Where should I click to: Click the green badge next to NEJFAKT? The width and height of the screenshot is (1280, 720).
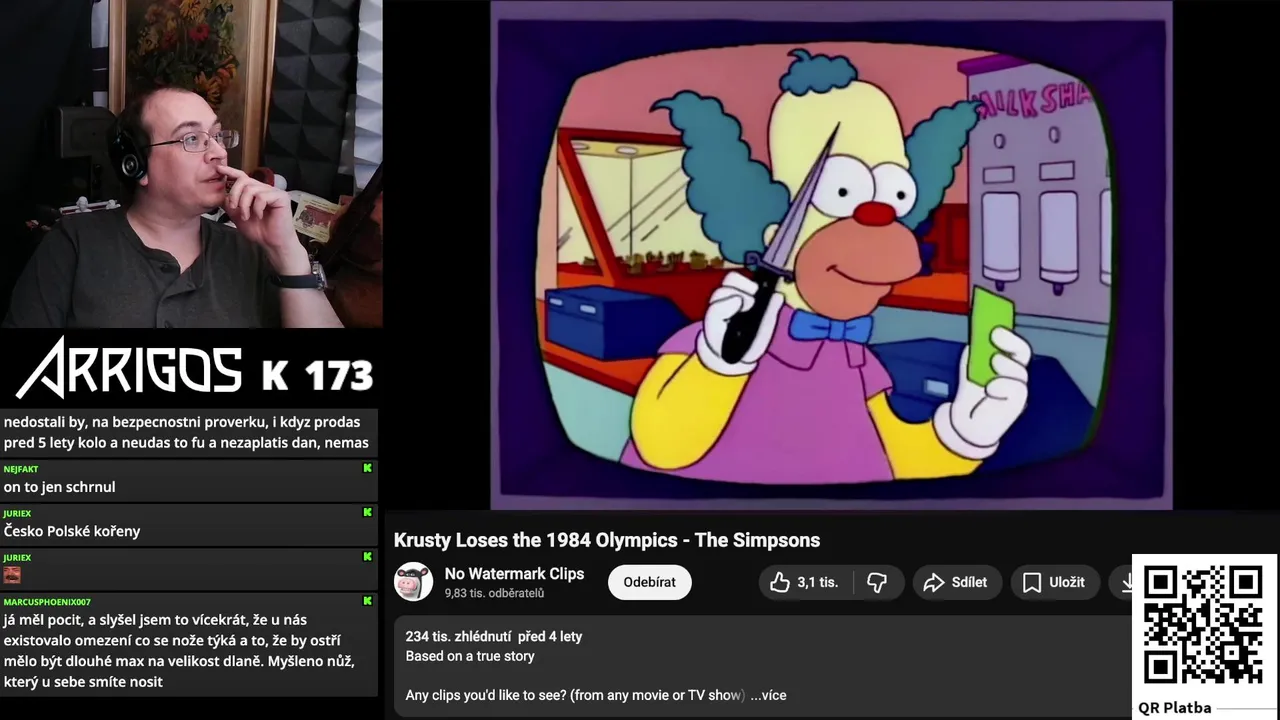pyautogui.click(x=367, y=468)
